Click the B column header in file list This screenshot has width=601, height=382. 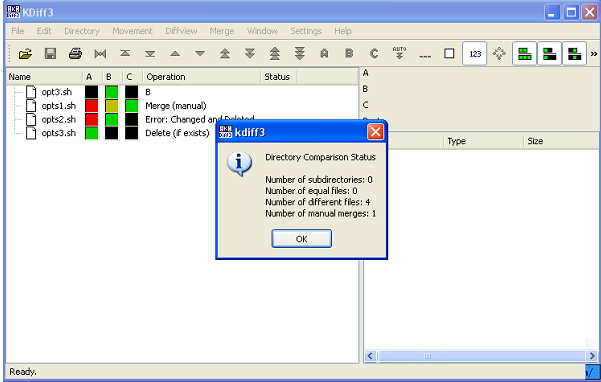click(112, 77)
